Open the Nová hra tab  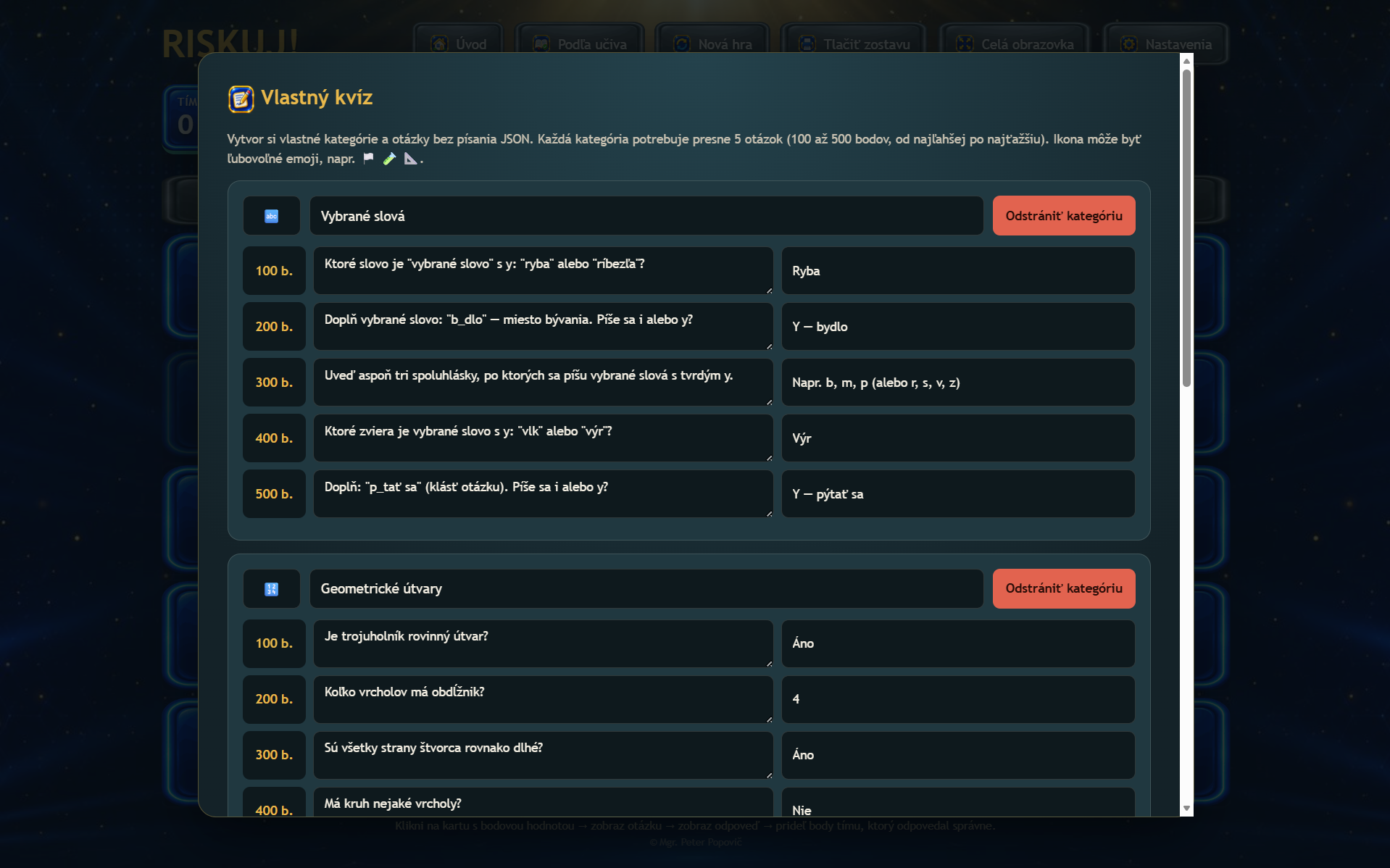pos(712,44)
